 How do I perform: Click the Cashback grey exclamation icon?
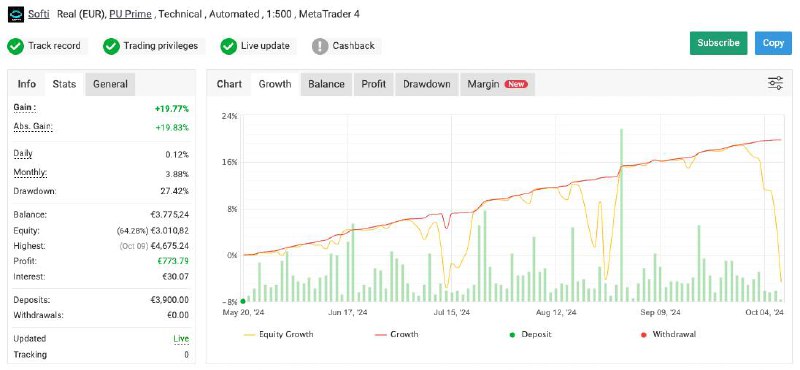tap(320, 46)
